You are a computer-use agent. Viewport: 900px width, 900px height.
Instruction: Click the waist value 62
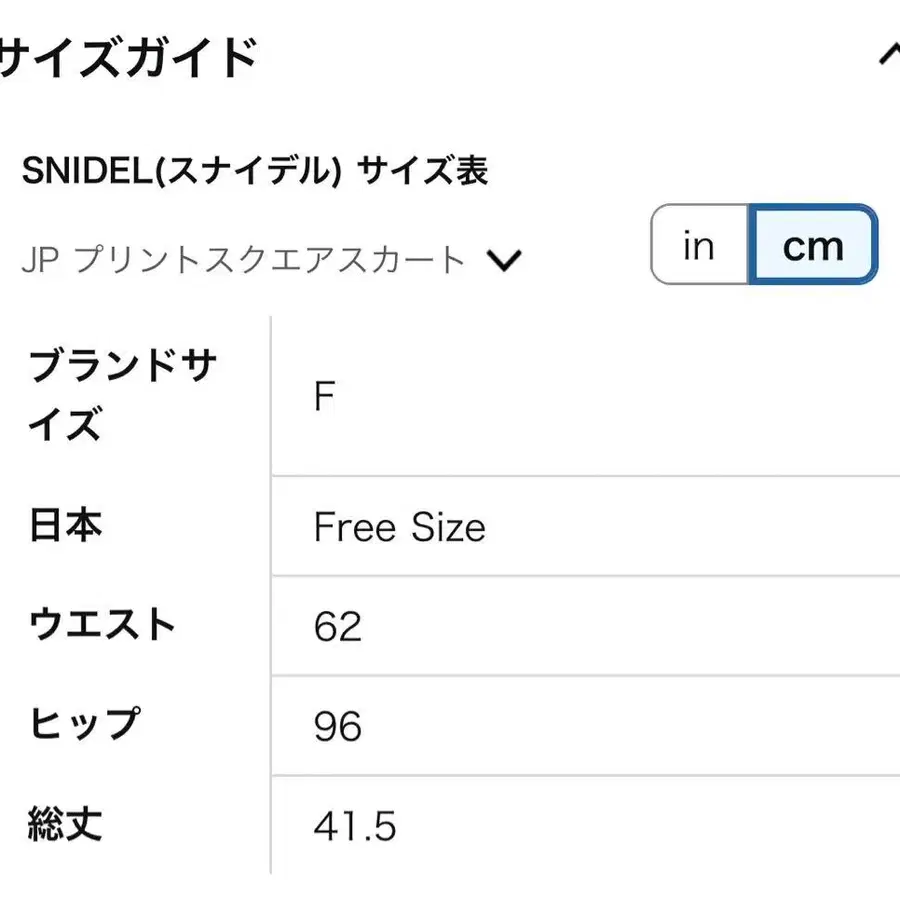pos(337,627)
